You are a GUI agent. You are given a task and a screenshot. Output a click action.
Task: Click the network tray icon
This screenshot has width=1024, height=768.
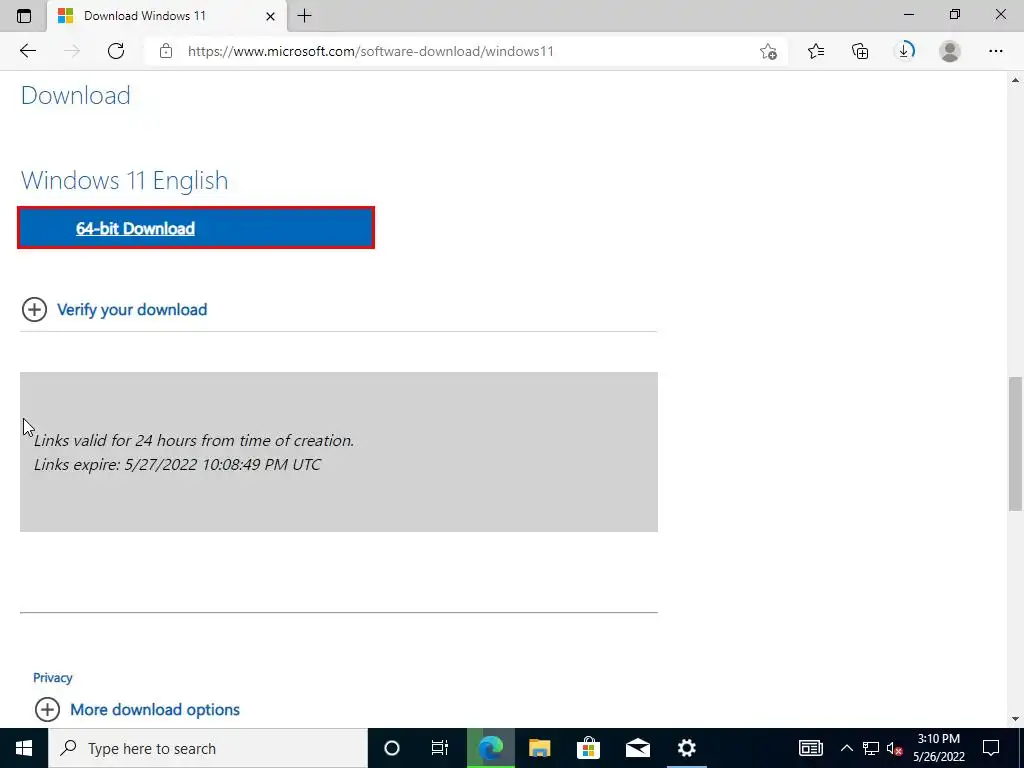point(871,748)
